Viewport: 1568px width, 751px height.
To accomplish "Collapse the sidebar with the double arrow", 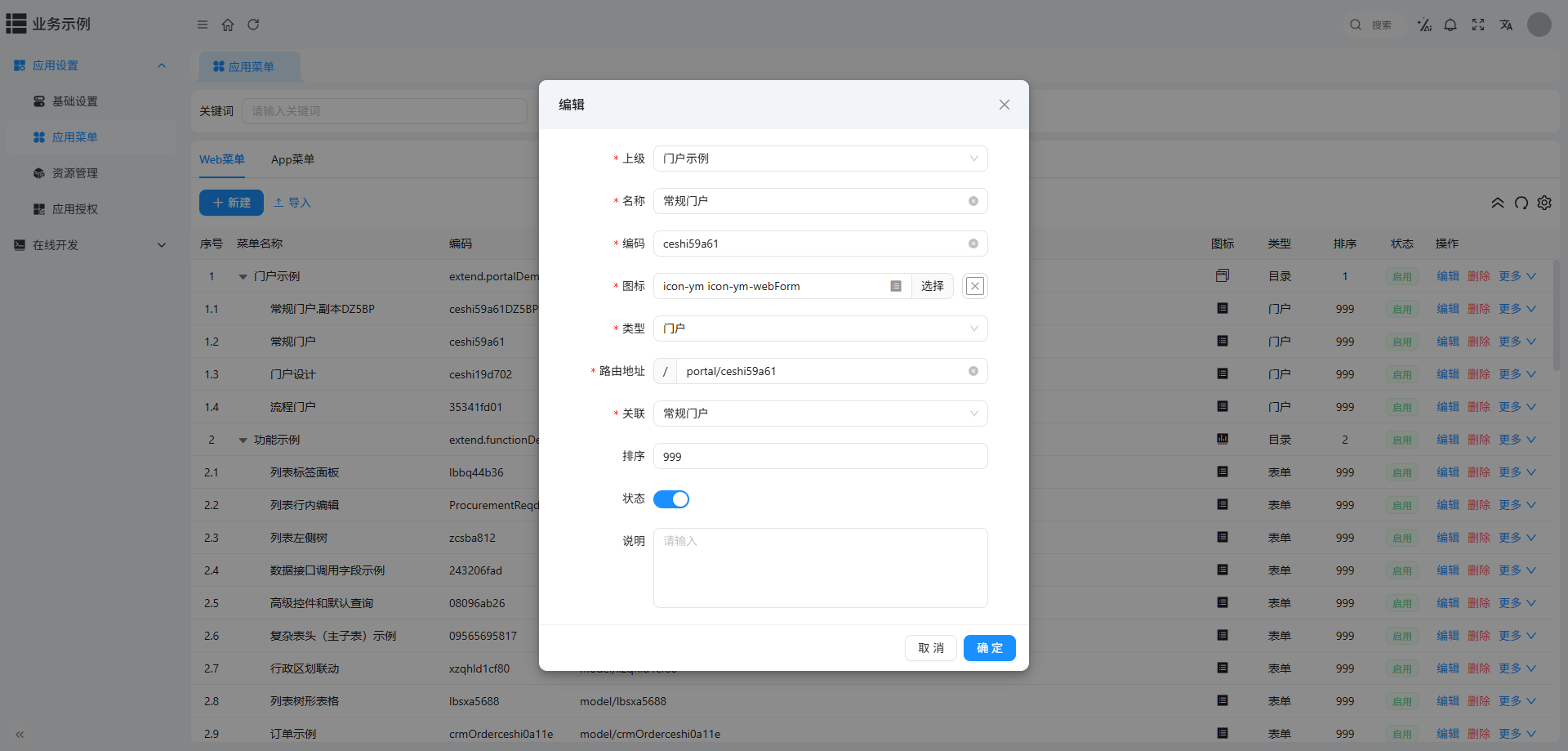I will pos(20,735).
